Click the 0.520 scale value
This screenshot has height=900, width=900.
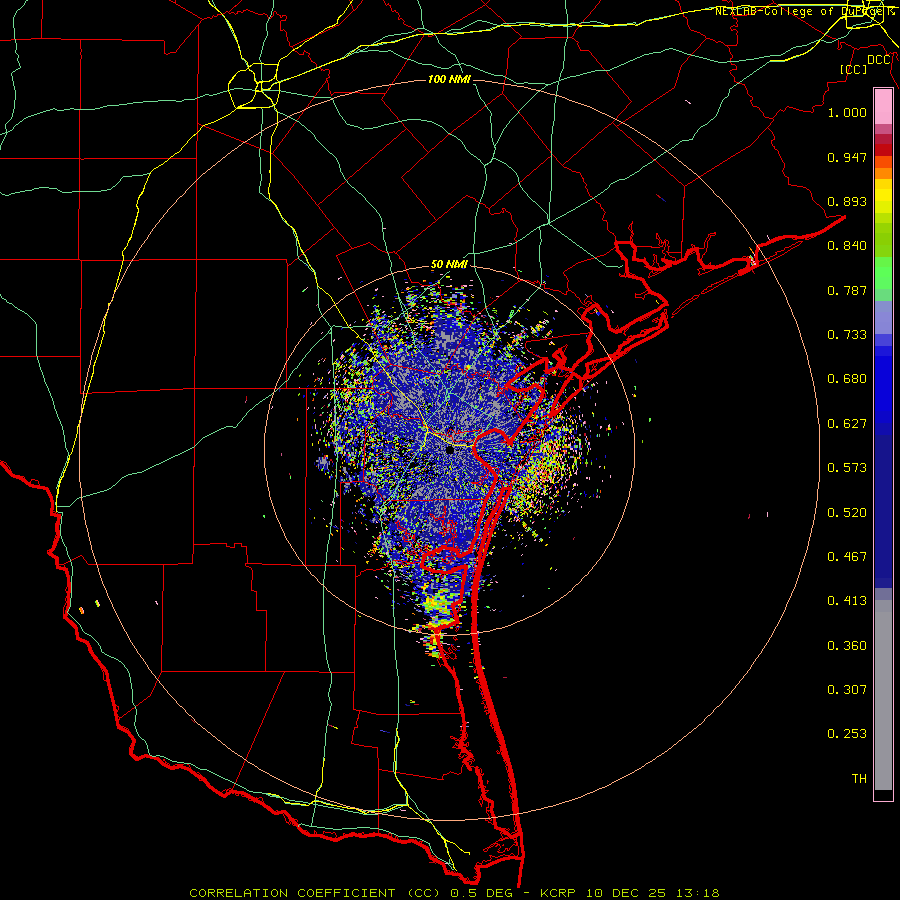847,513
